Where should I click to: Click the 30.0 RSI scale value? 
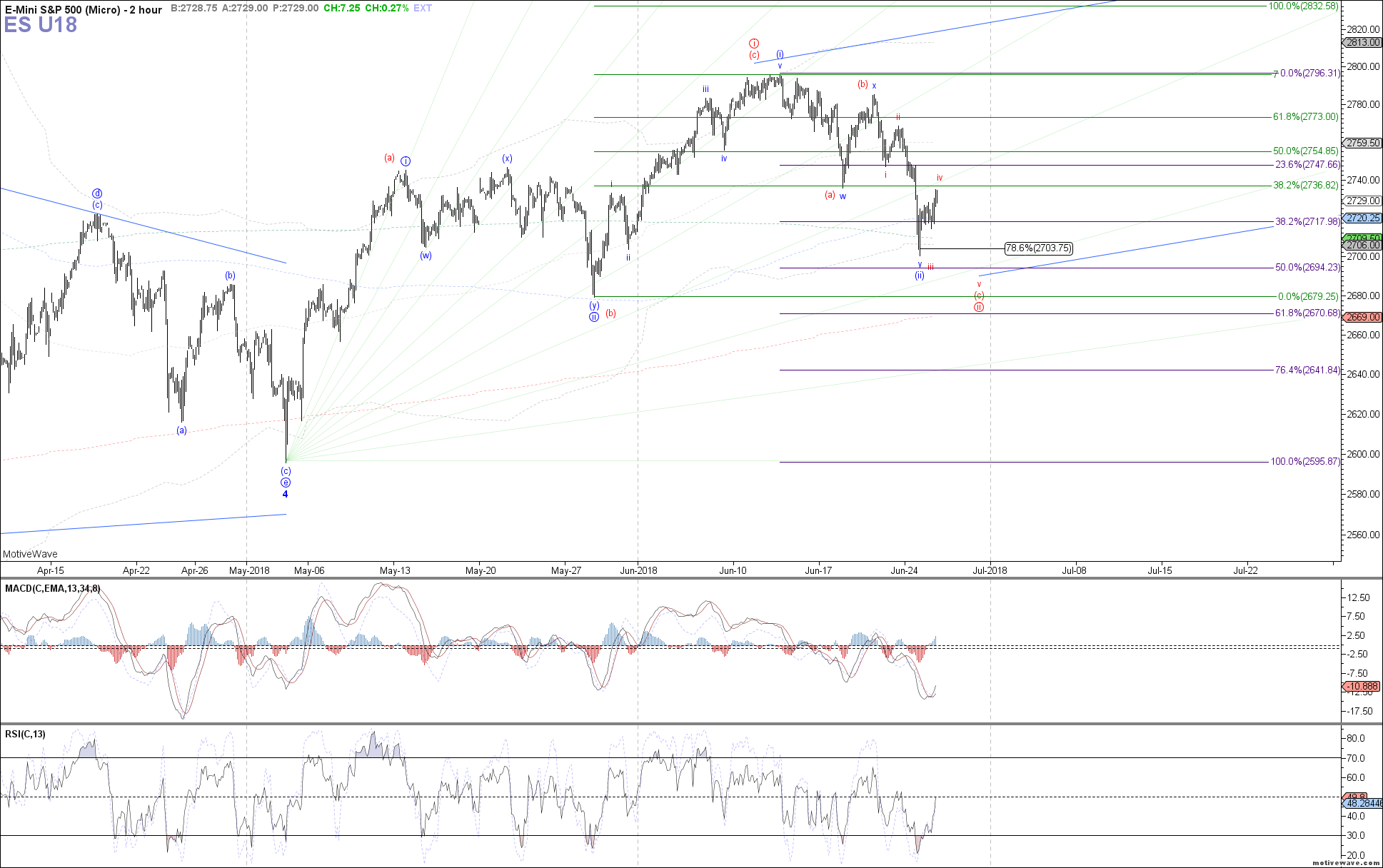click(x=1356, y=836)
